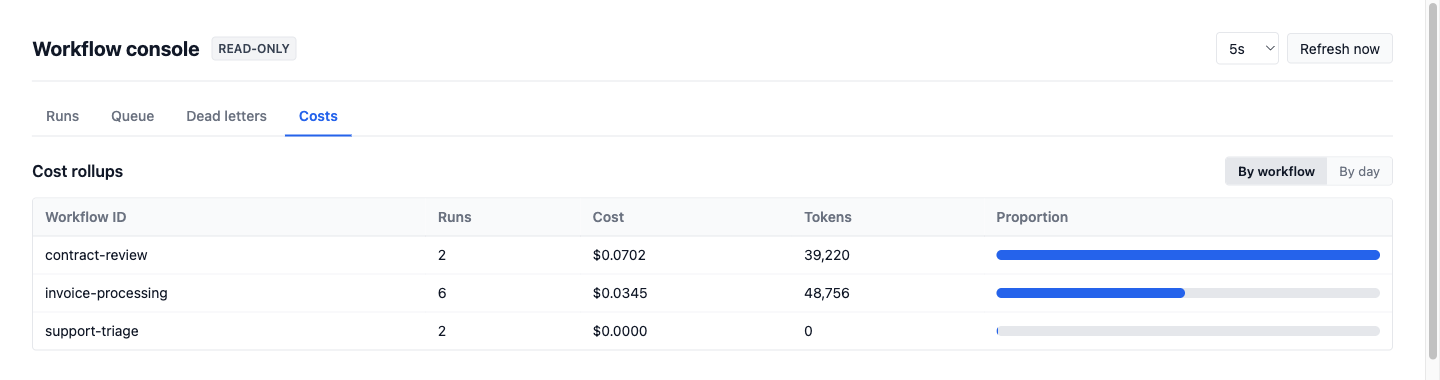Click the Cost rollups section title

[x=78, y=171]
